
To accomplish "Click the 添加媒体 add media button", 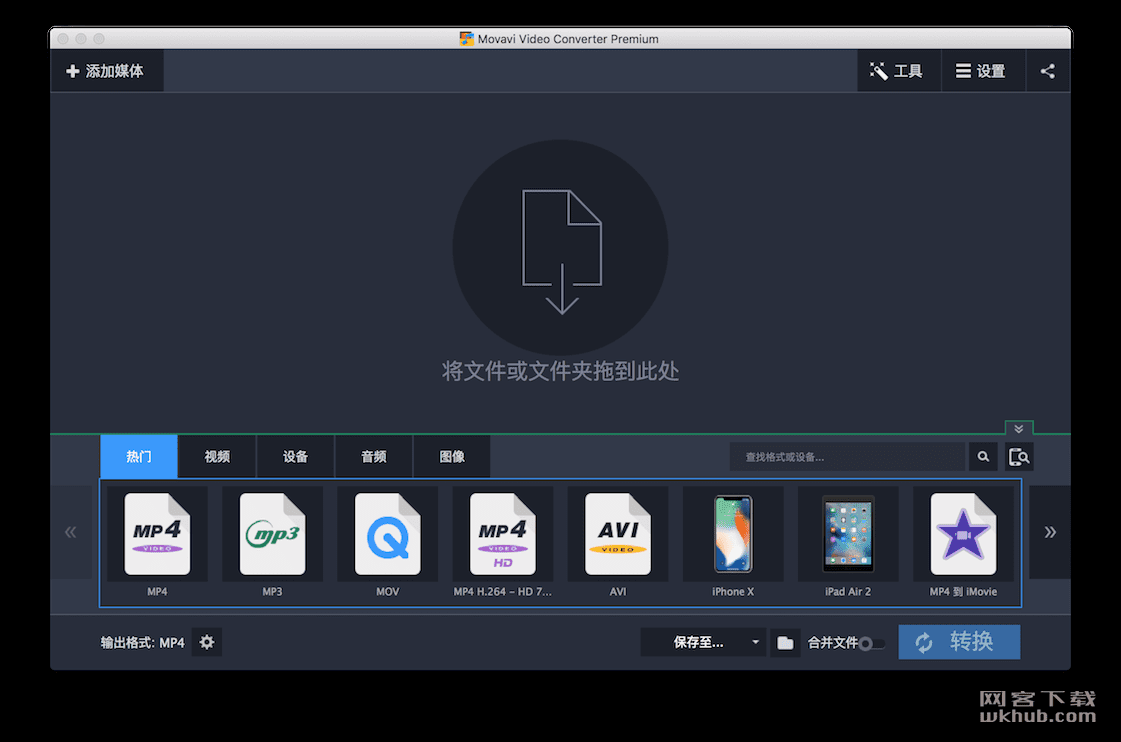I will [106, 71].
